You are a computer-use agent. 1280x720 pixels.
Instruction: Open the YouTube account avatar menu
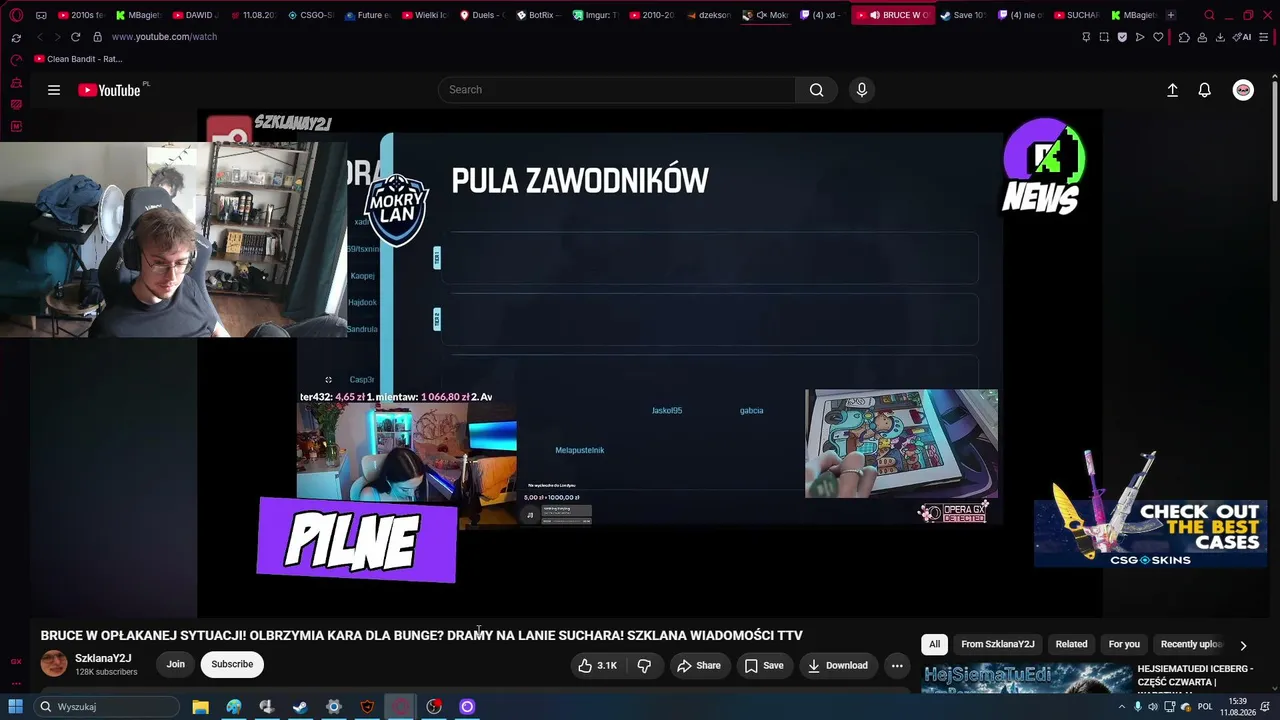click(1243, 90)
